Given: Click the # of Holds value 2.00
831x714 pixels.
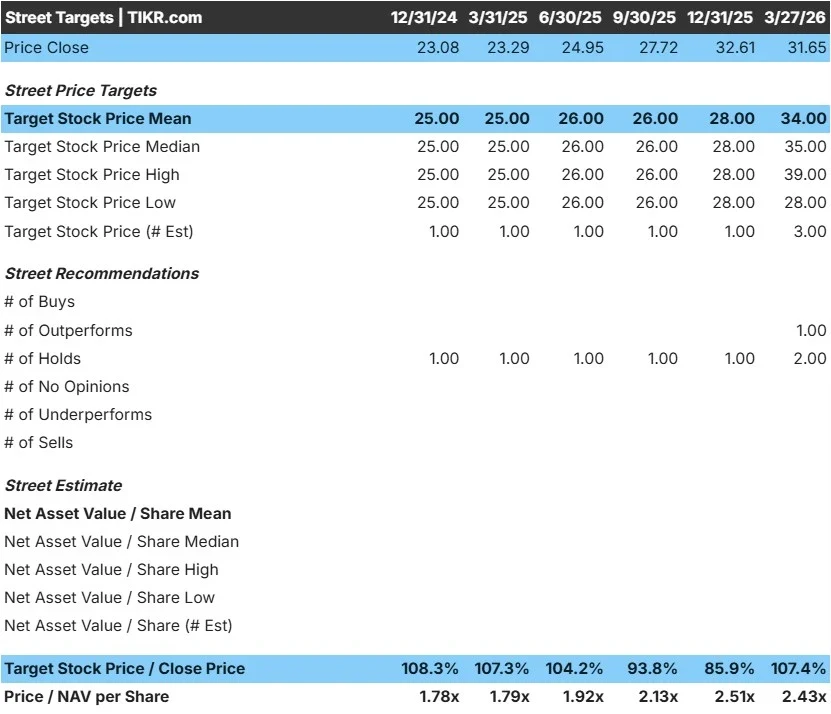Looking at the screenshot, I should pos(810,359).
